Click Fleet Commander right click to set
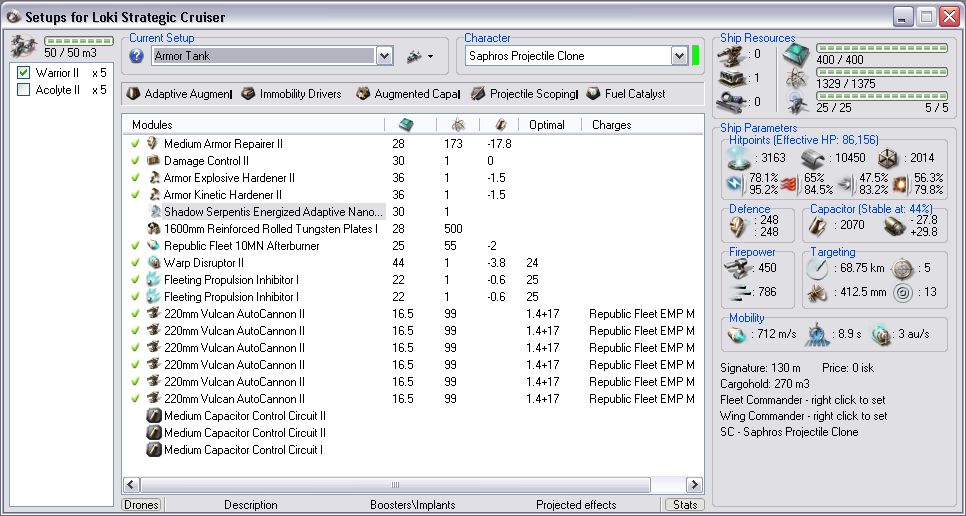 click(803, 400)
